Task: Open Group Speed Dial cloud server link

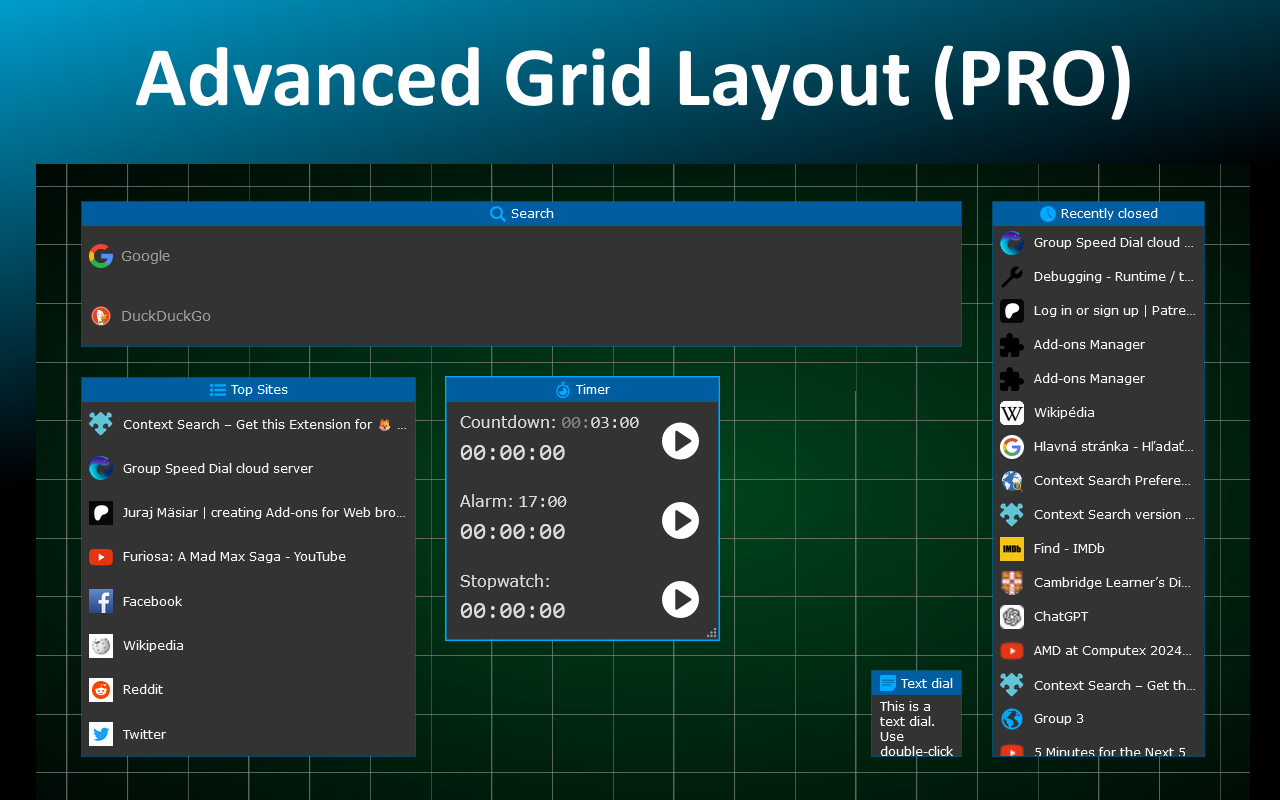Action: pyautogui.click(x=217, y=469)
